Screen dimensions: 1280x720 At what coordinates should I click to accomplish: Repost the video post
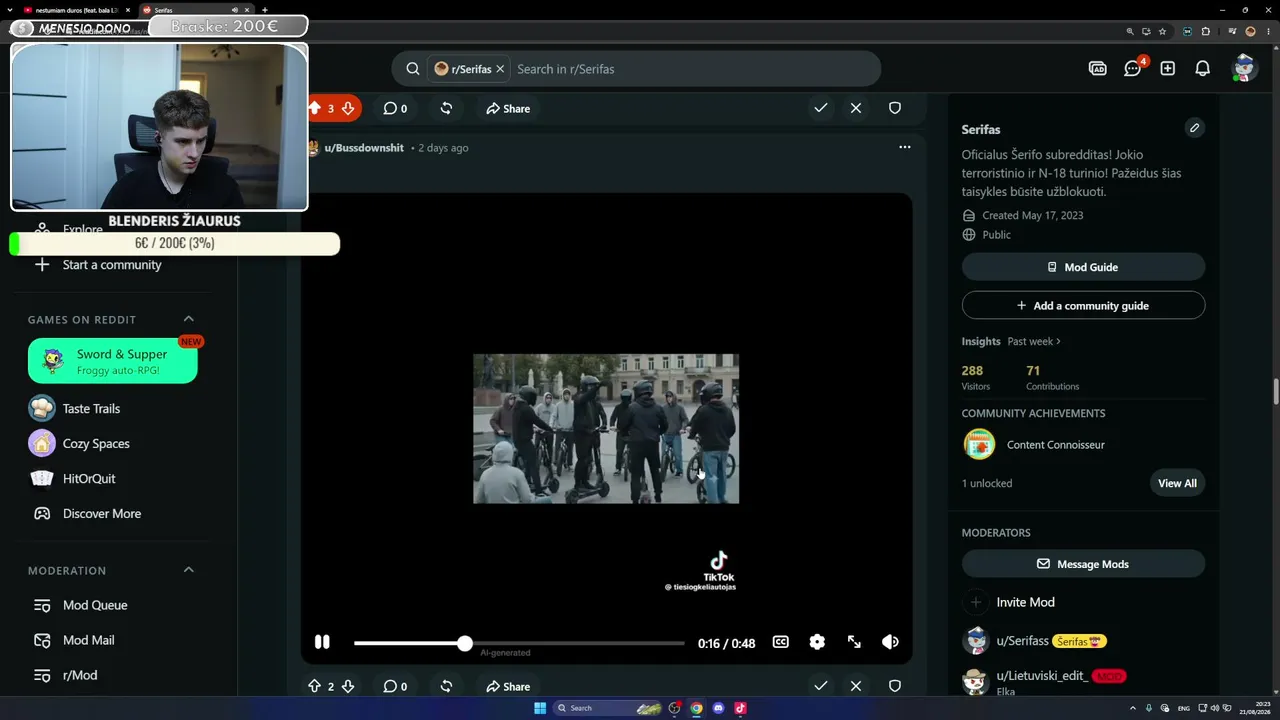(x=446, y=686)
